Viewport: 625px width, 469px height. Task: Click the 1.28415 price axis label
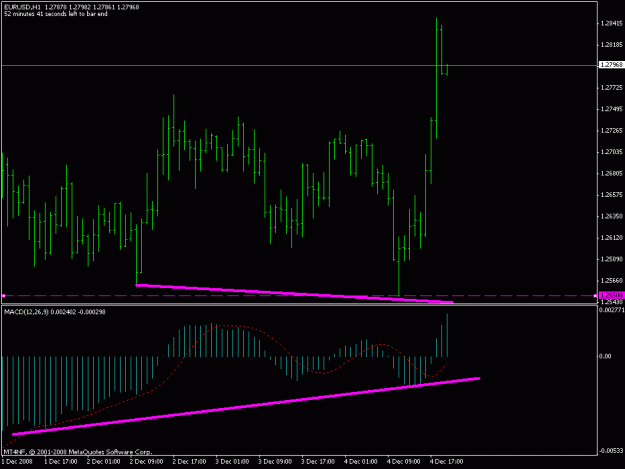point(611,24)
